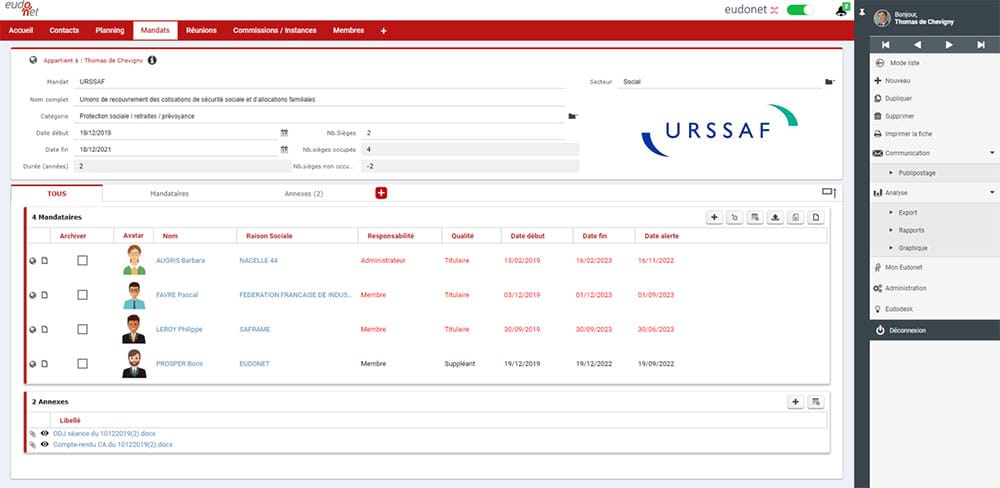Check Archiver for FAVRE Pascal
1000x488 pixels.
coord(82,295)
